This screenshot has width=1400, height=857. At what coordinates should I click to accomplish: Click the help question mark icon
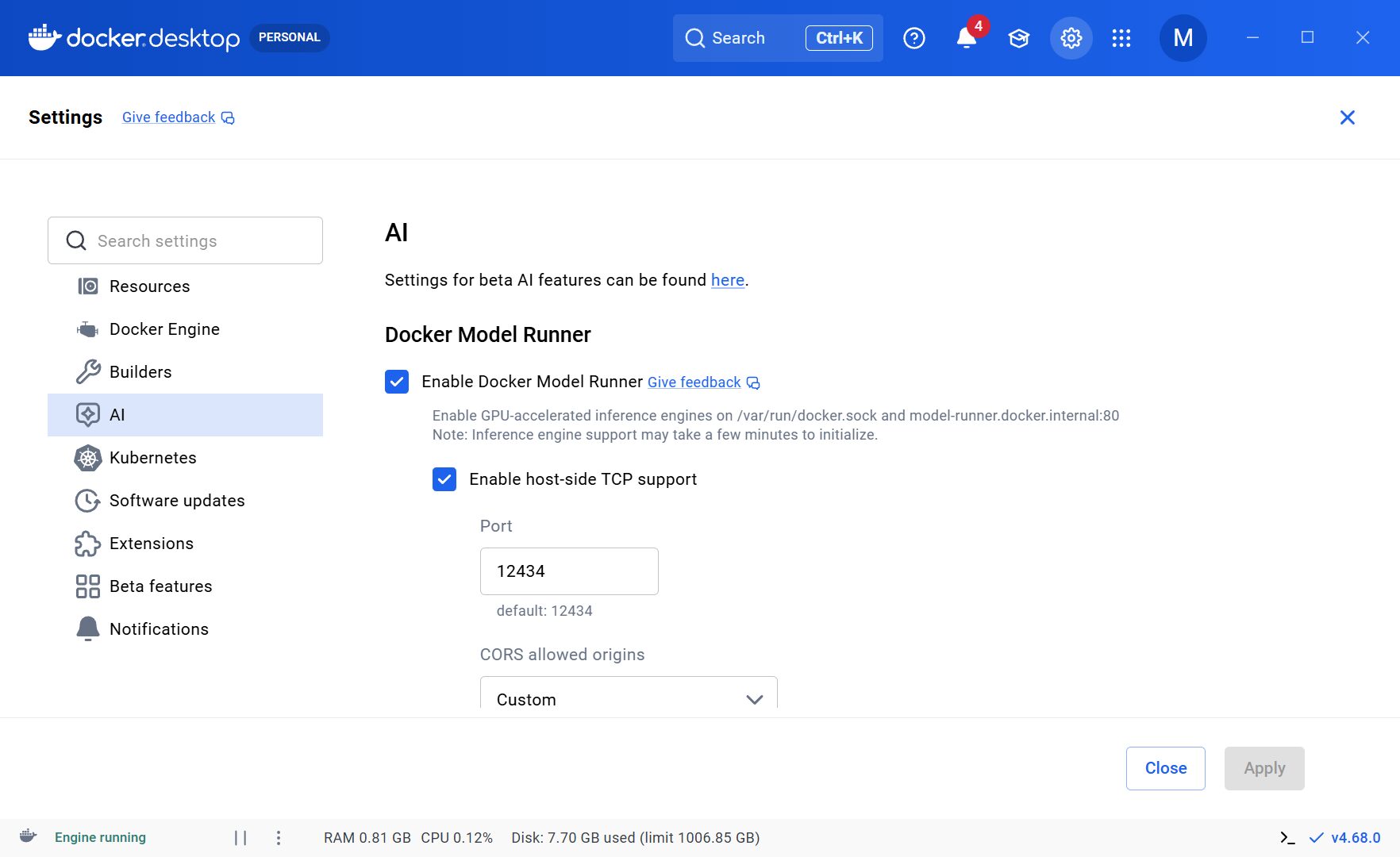pos(913,38)
